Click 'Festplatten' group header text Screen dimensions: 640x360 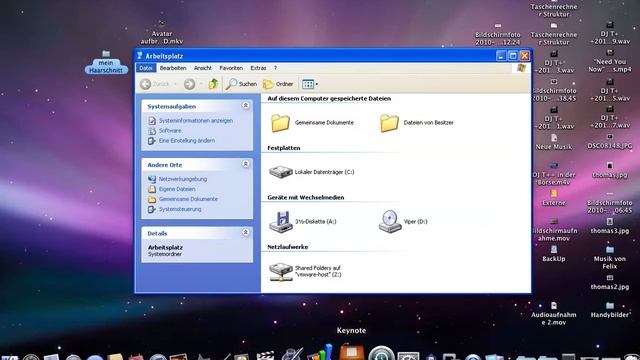click(284, 148)
